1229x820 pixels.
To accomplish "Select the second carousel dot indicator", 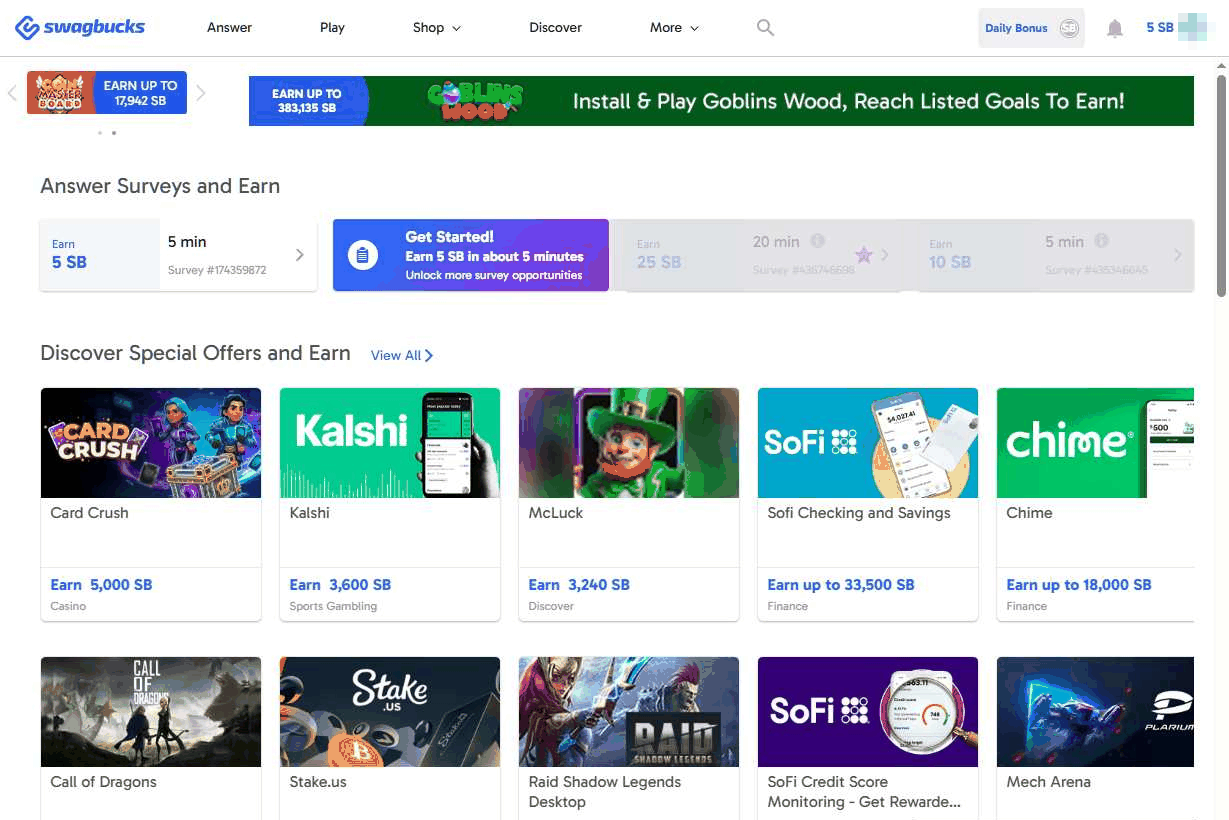I will (114, 132).
